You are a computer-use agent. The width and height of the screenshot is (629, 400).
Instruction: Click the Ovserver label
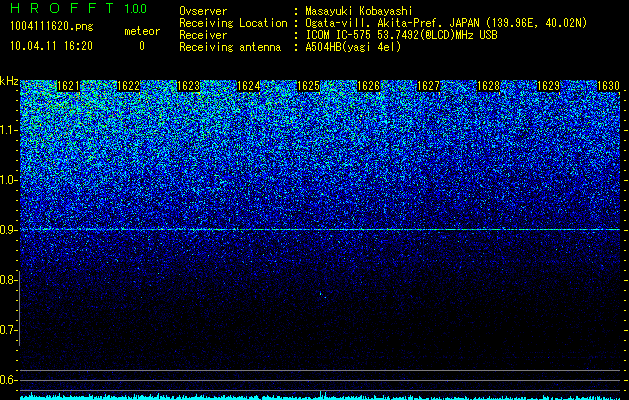coord(203,11)
